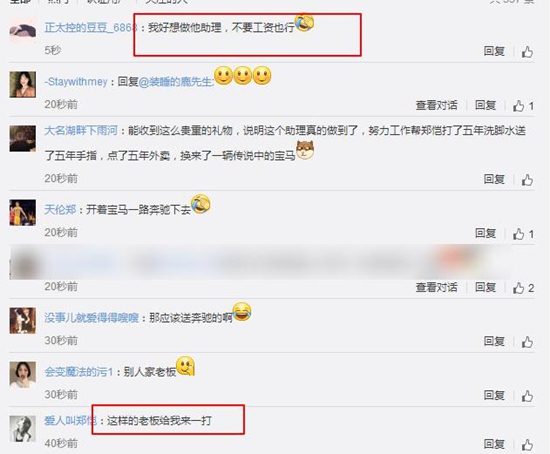
Task: Like -Staywithmey's reply comment
Action: (519, 106)
